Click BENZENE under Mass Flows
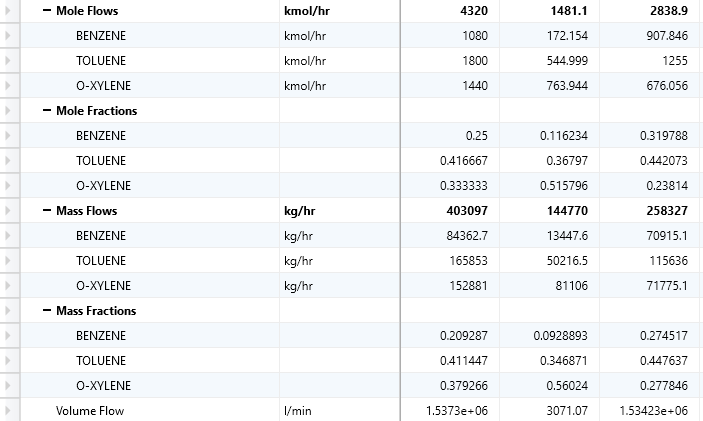703x421 pixels. pos(101,236)
